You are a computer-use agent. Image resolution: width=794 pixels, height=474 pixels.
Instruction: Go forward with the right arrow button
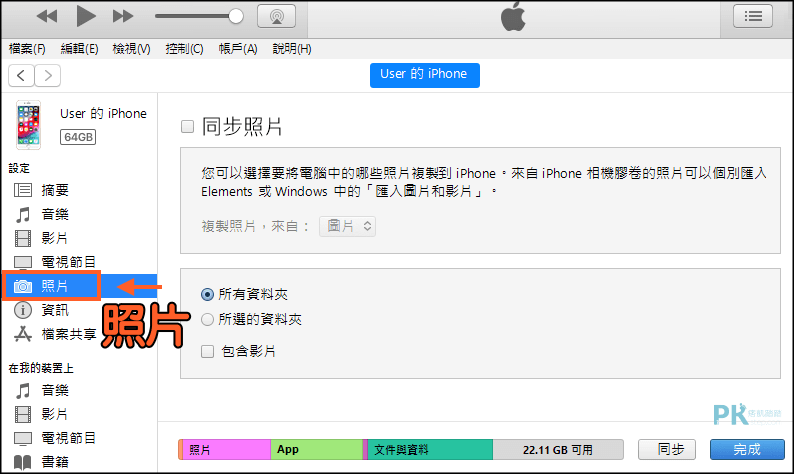pyautogui.click(x=48, y=75)
